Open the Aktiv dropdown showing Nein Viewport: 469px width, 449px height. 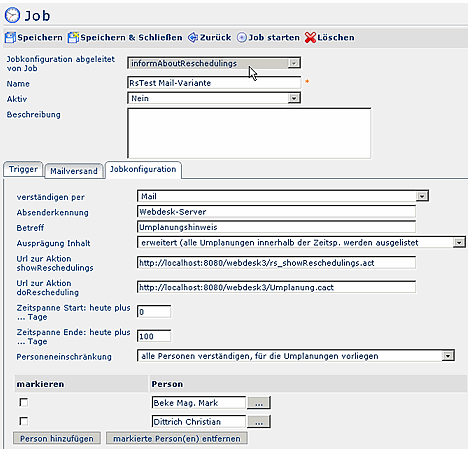click(x=293, y=98)
